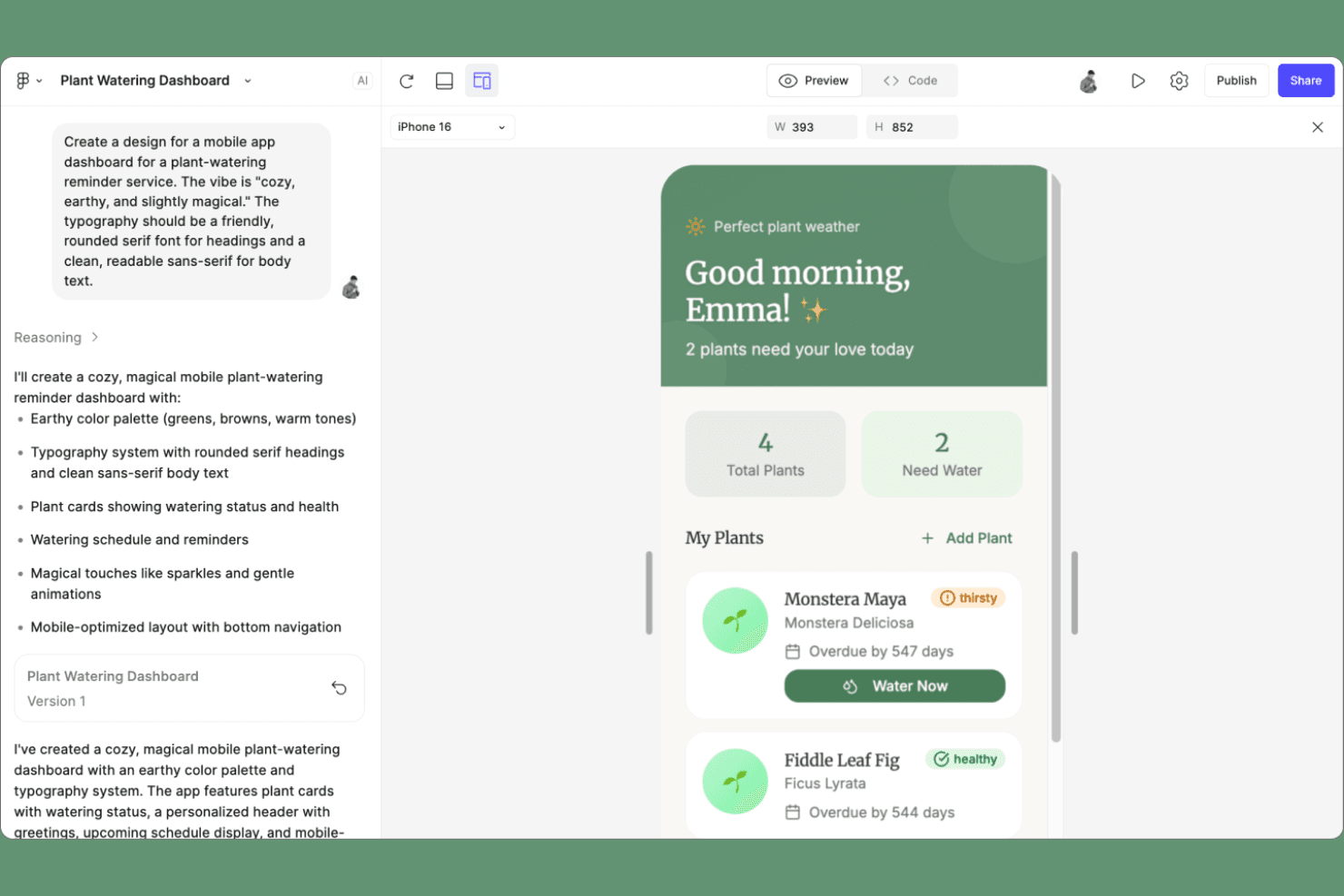Edit the height field showing 852

[912, 127]
